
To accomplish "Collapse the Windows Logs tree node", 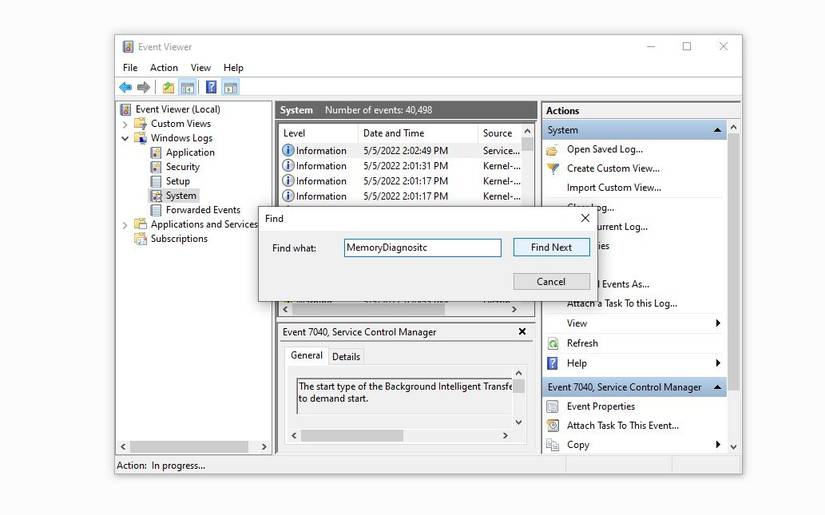I will [125, 138].
